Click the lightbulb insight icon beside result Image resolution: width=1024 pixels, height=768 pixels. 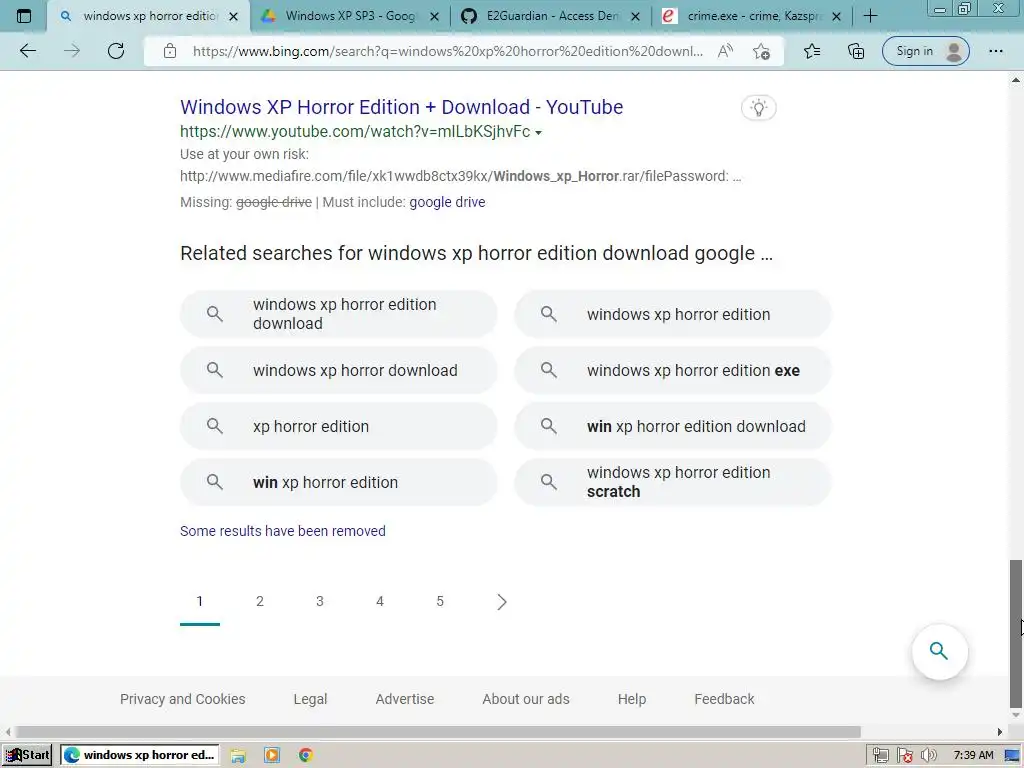point(758,108)
